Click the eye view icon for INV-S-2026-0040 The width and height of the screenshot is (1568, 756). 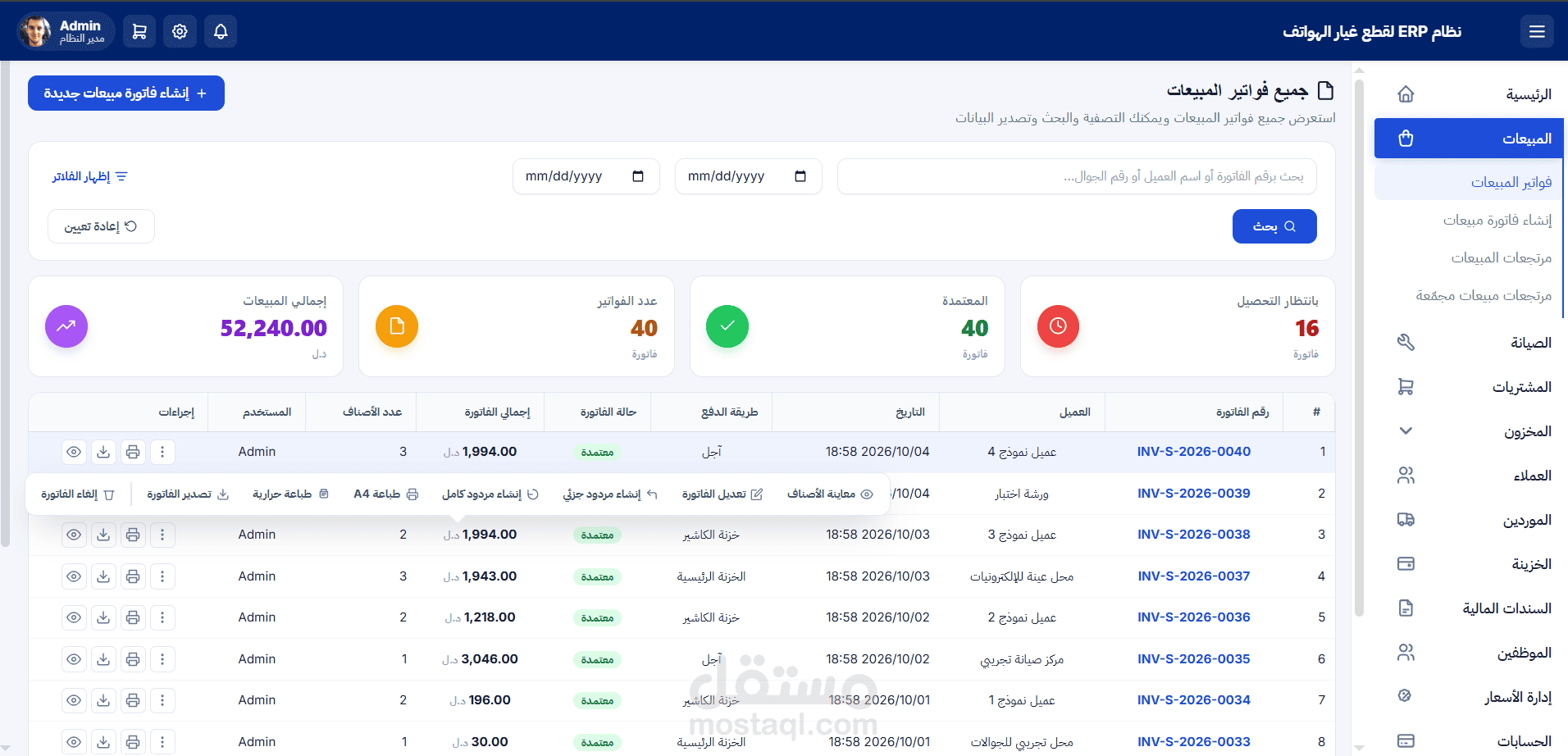[74, 452]
